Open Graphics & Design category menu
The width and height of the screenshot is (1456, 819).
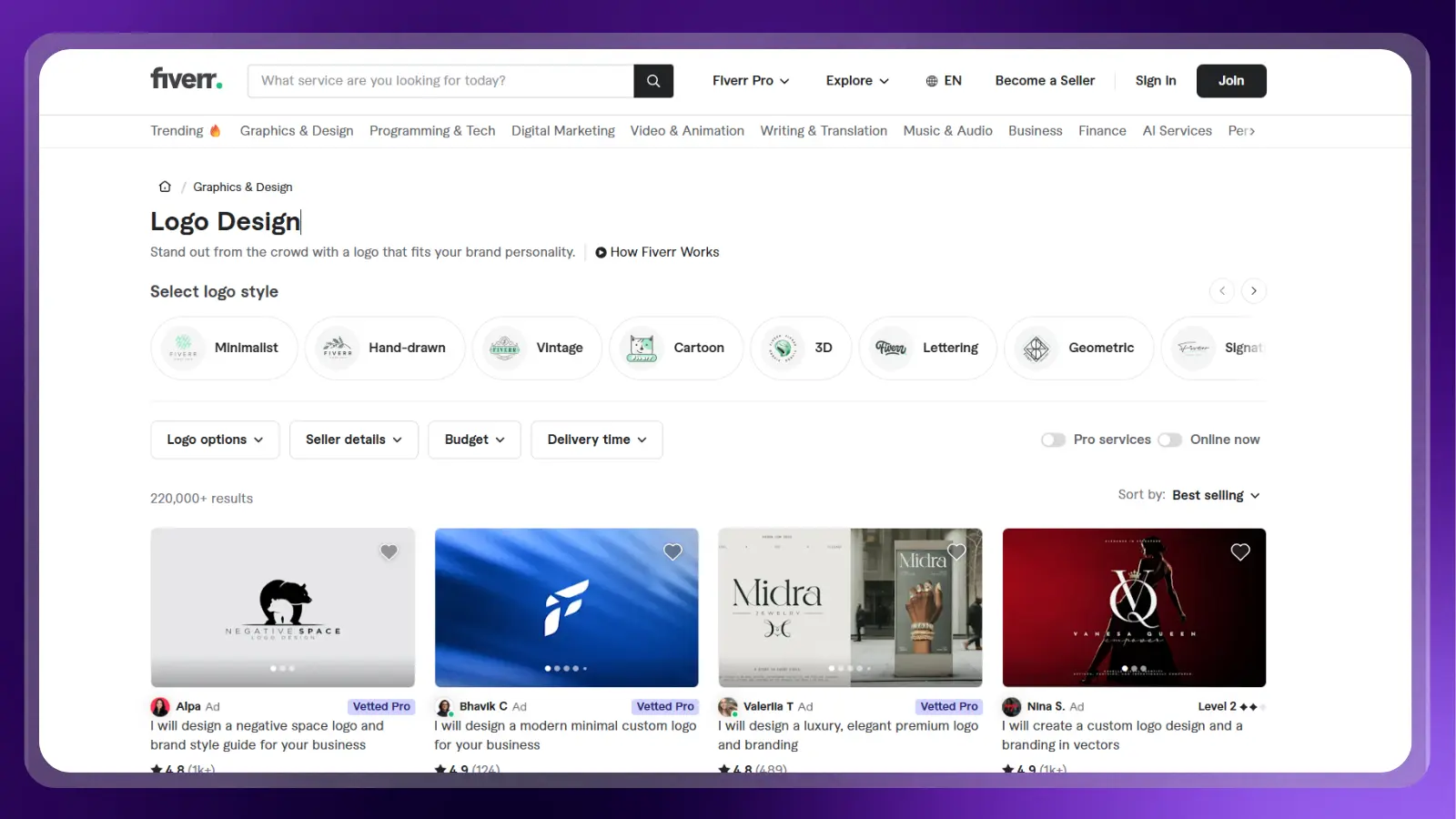point(297,131)
